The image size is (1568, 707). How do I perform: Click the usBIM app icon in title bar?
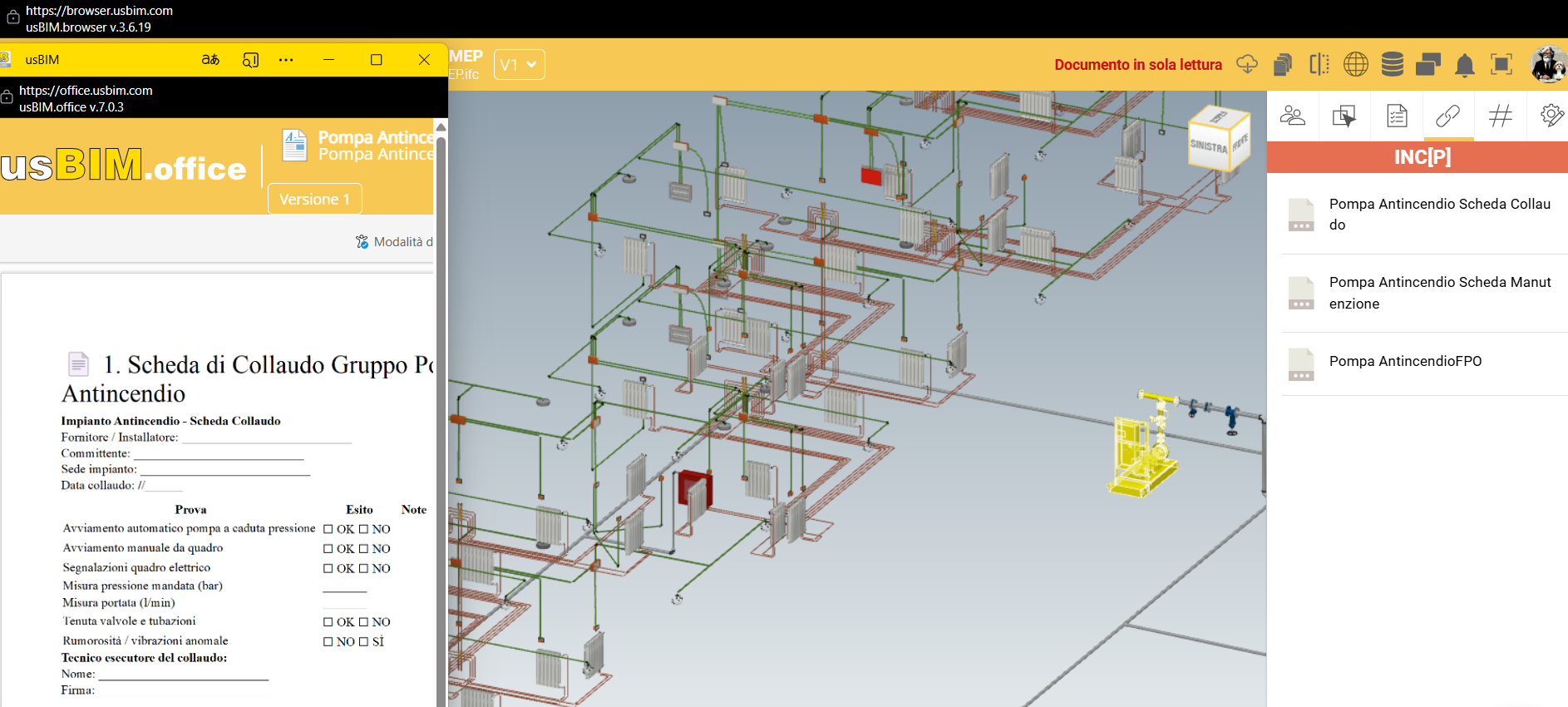pos(5,60)
